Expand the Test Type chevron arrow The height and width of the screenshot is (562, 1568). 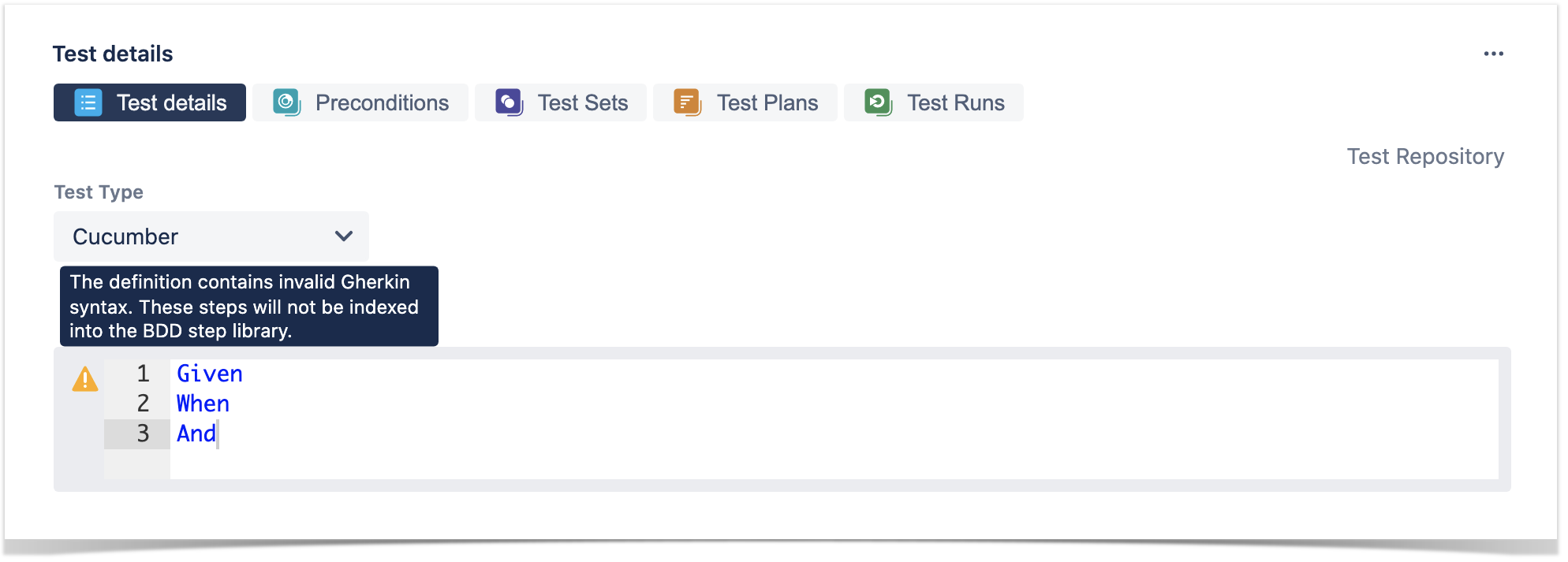click(x=344, y=236)
